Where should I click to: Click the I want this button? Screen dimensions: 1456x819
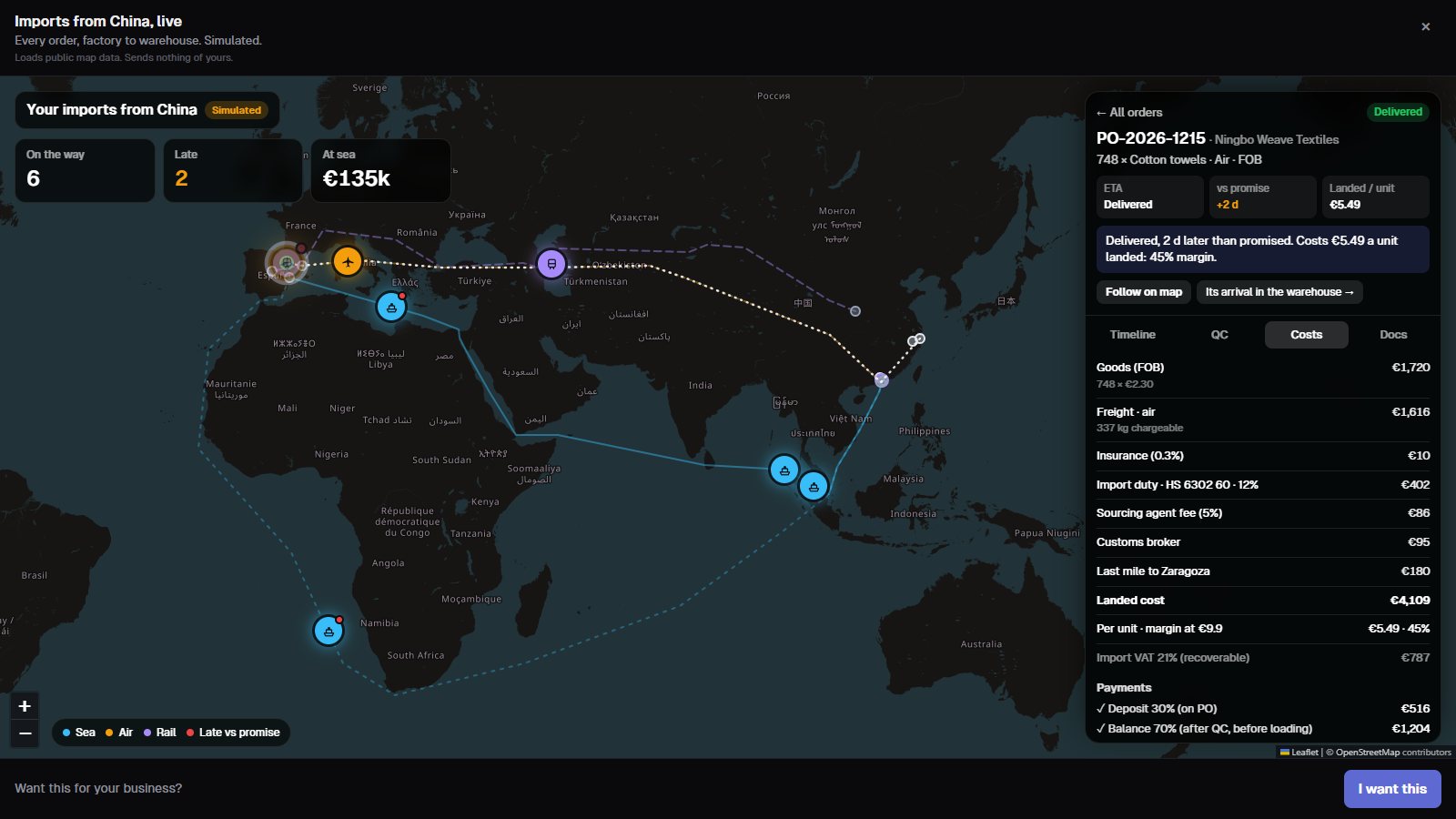click(1392, 789)
